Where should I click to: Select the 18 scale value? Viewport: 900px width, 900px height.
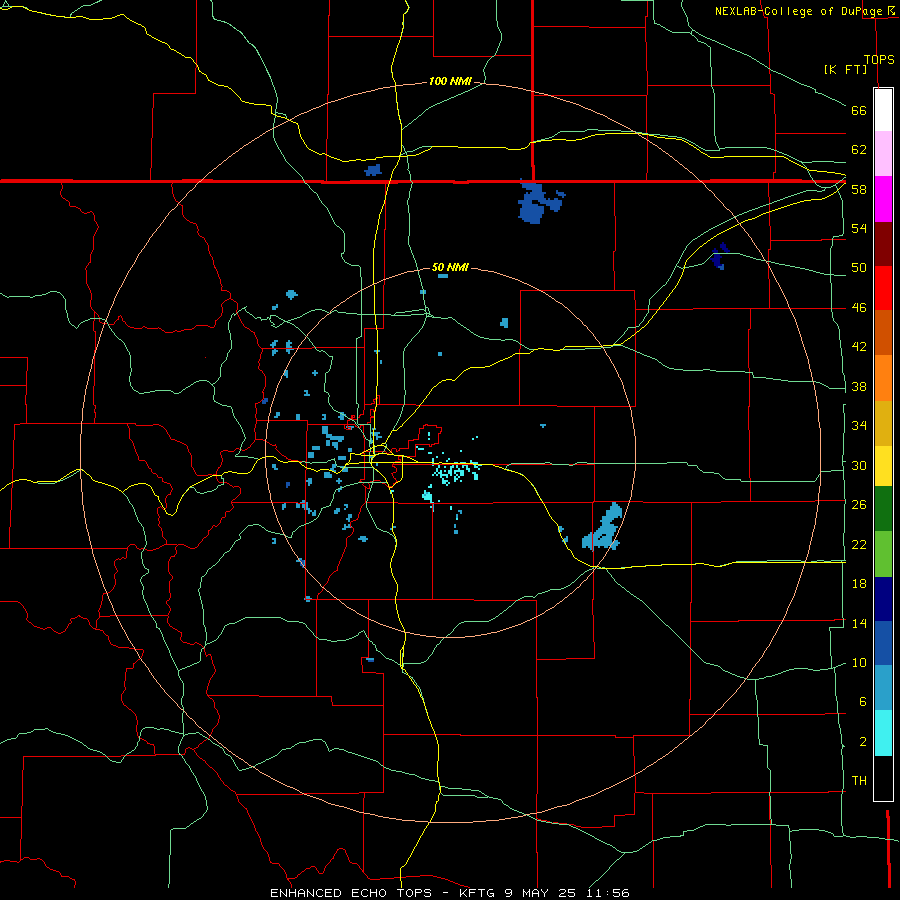pos(859,584)
